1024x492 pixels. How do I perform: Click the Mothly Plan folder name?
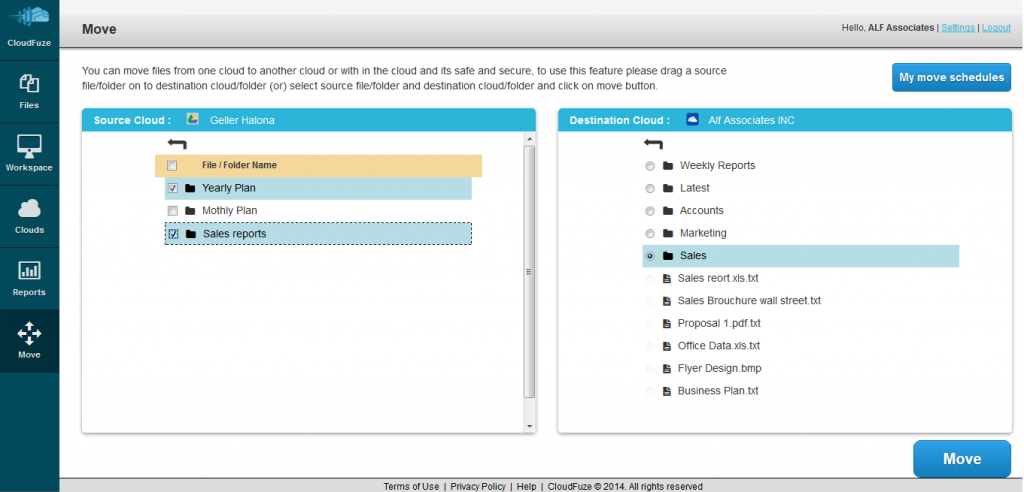coord(229,211)
